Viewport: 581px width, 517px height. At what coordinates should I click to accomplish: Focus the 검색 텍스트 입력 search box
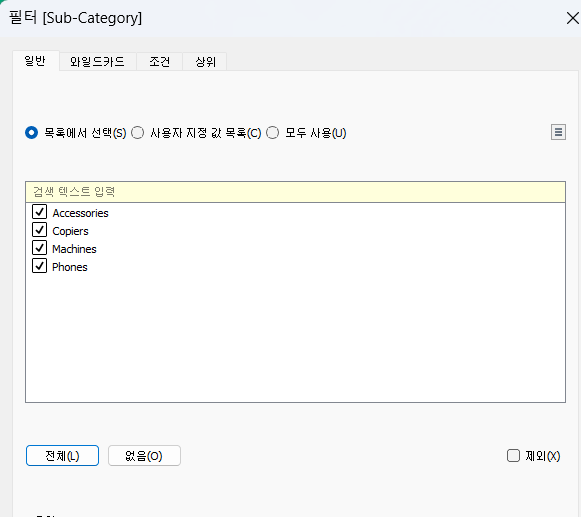coord(295,192)
